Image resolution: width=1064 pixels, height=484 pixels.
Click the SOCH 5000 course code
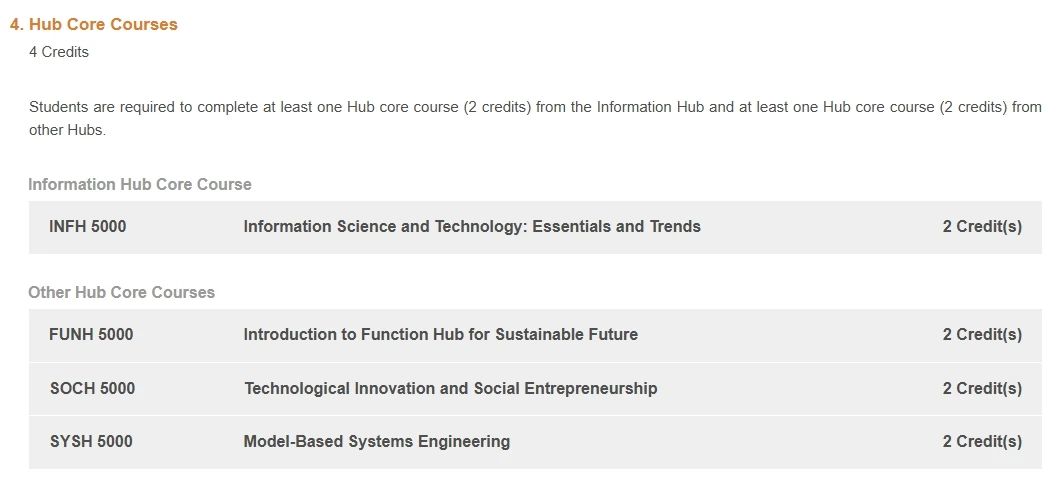click(92, 388)
